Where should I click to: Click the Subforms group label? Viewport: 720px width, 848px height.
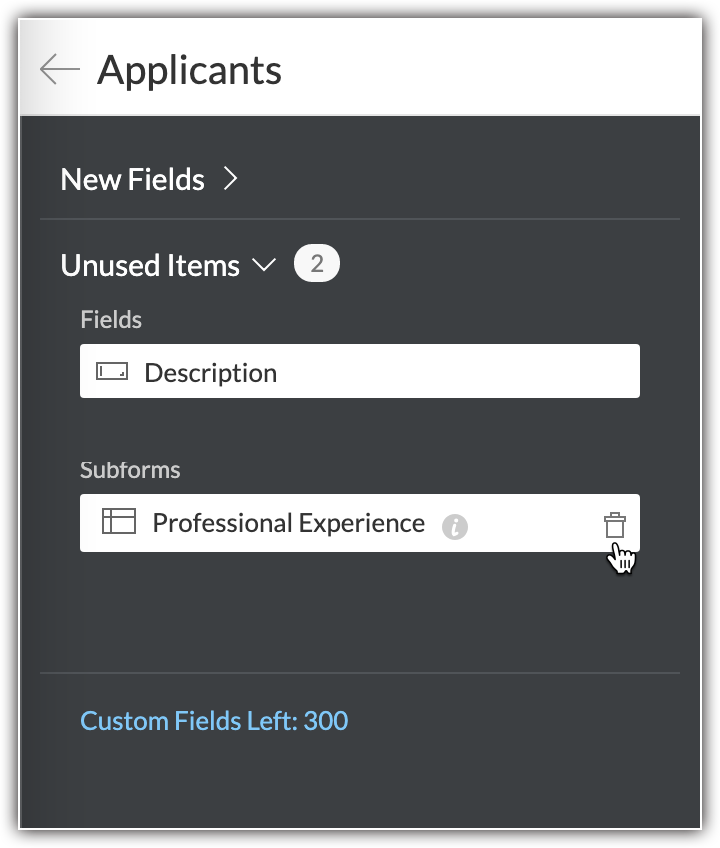click(130, 469)
